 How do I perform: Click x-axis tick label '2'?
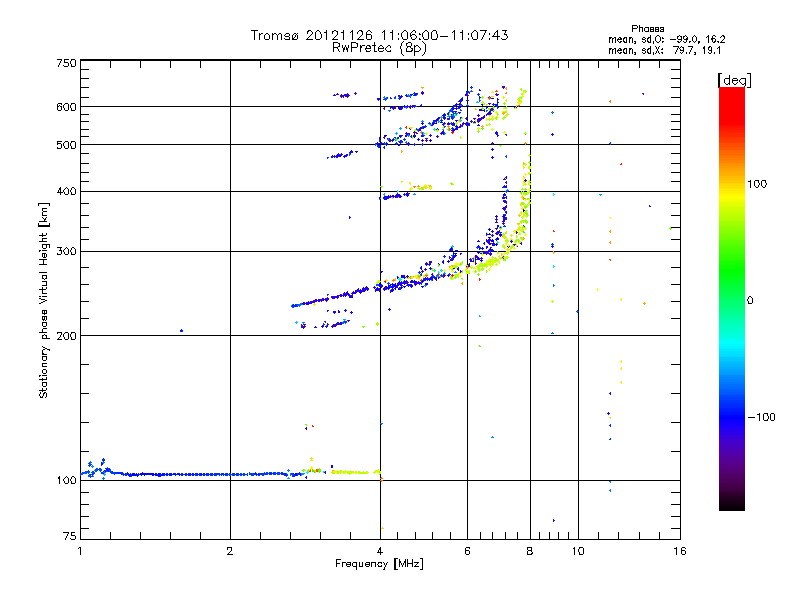(230, 551)
